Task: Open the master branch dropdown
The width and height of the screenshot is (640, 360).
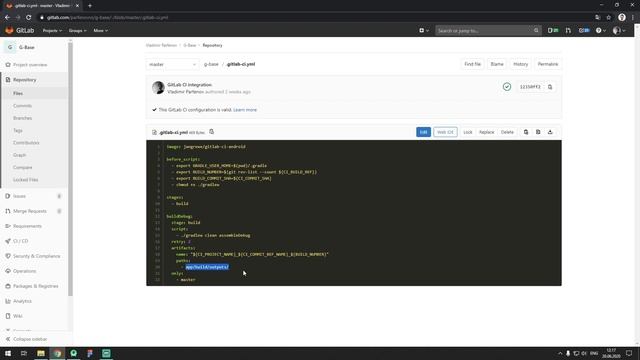Action: click(x=172, y=64)
